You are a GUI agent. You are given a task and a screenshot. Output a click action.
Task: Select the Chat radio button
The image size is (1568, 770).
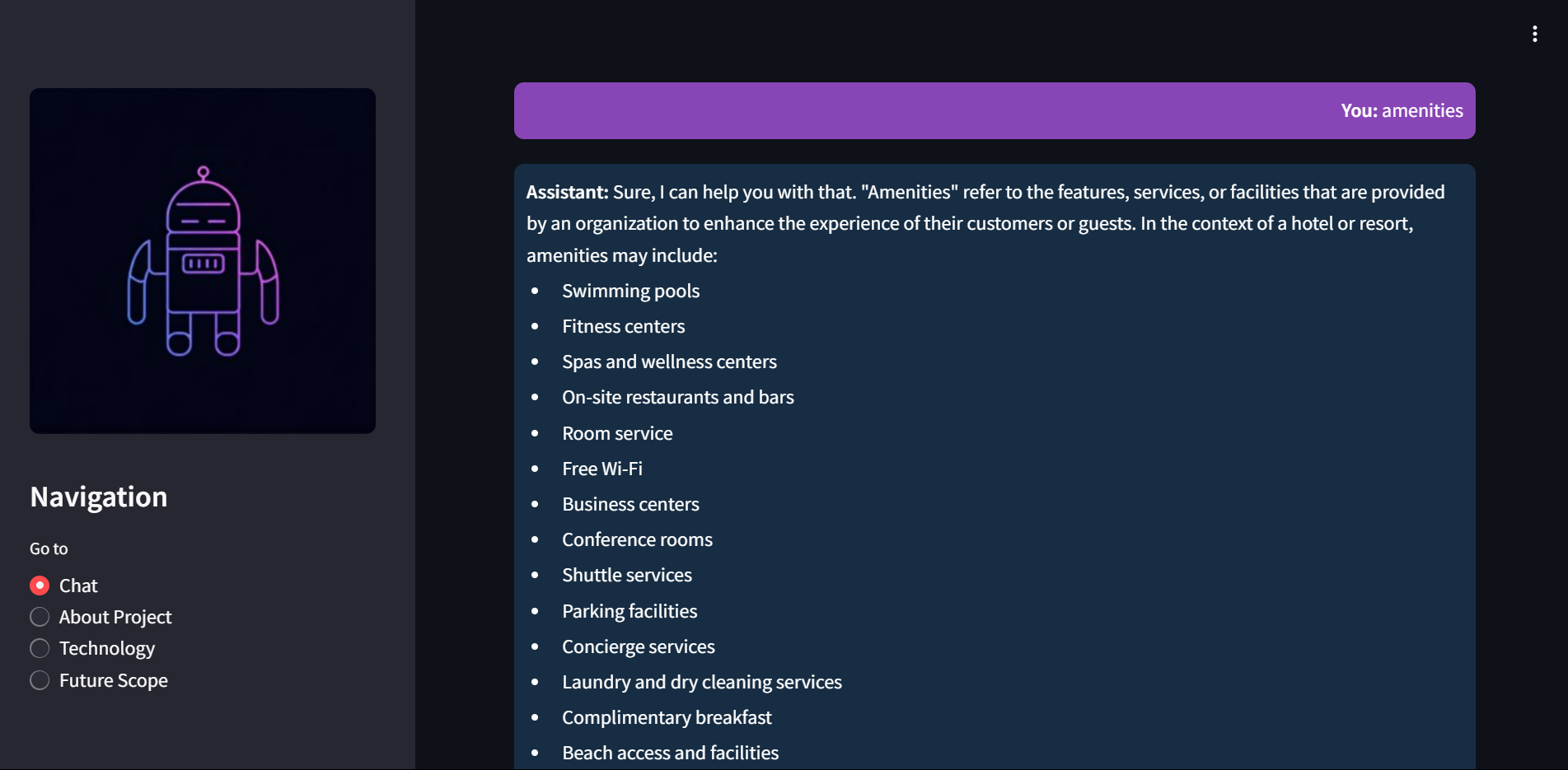tap(40, 586)
